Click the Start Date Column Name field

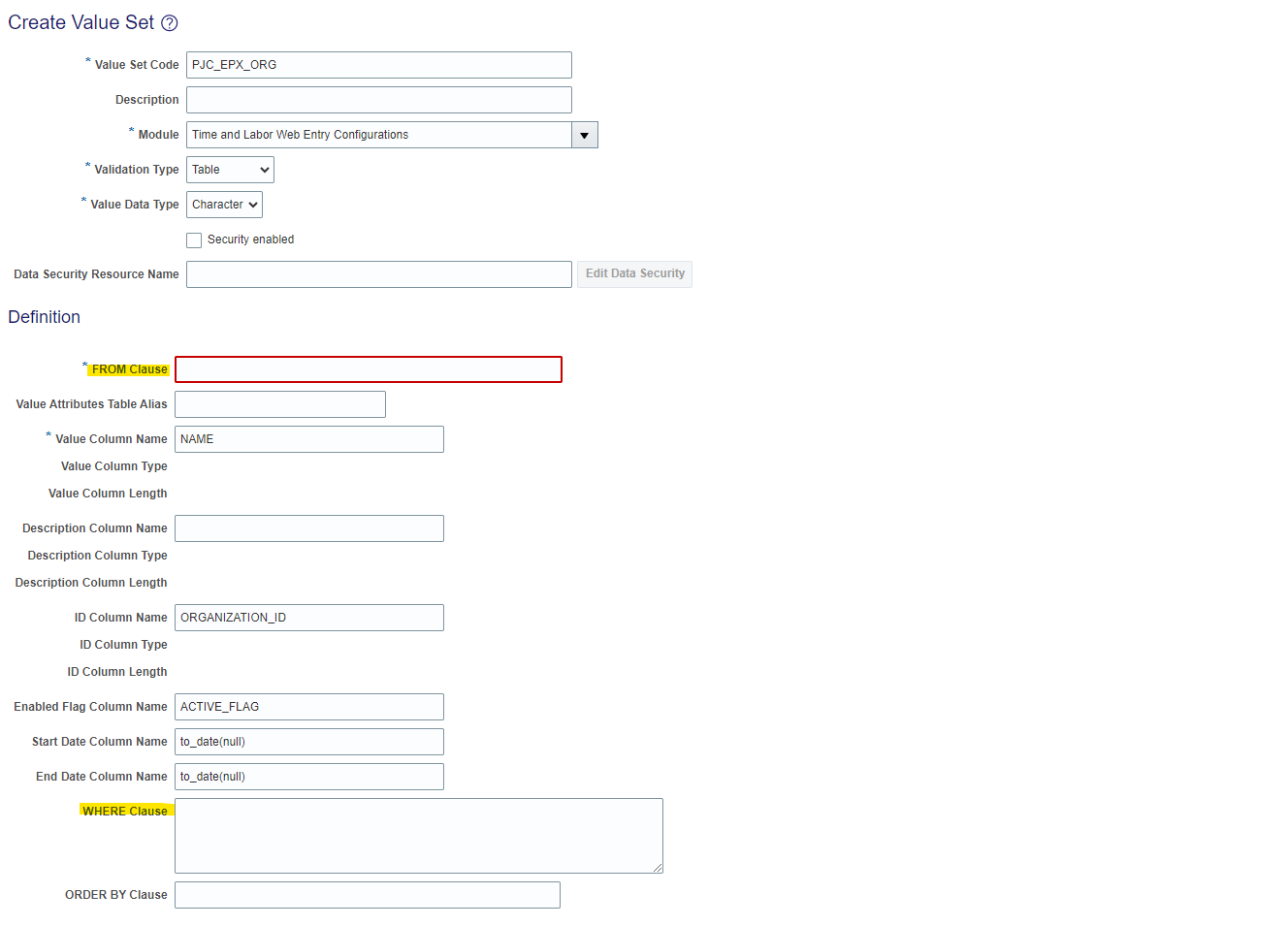(308, 741)
